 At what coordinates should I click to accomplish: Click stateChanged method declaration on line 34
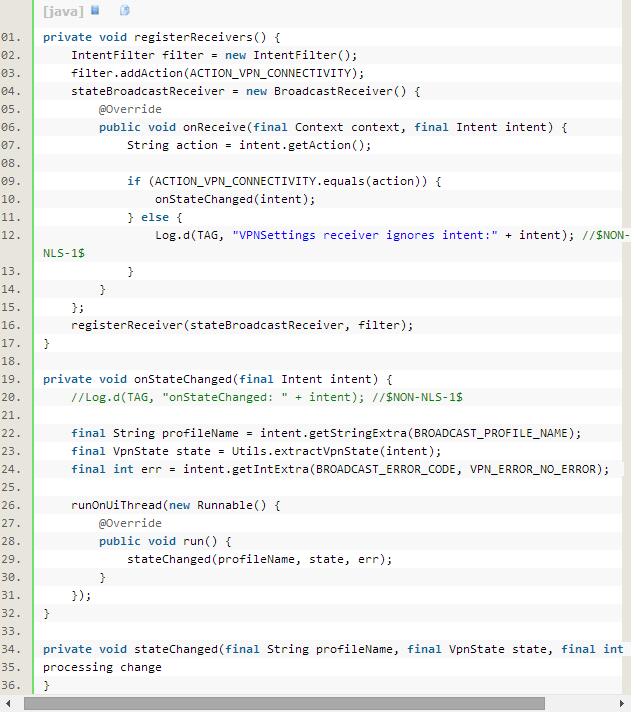(x=176, y=649)
